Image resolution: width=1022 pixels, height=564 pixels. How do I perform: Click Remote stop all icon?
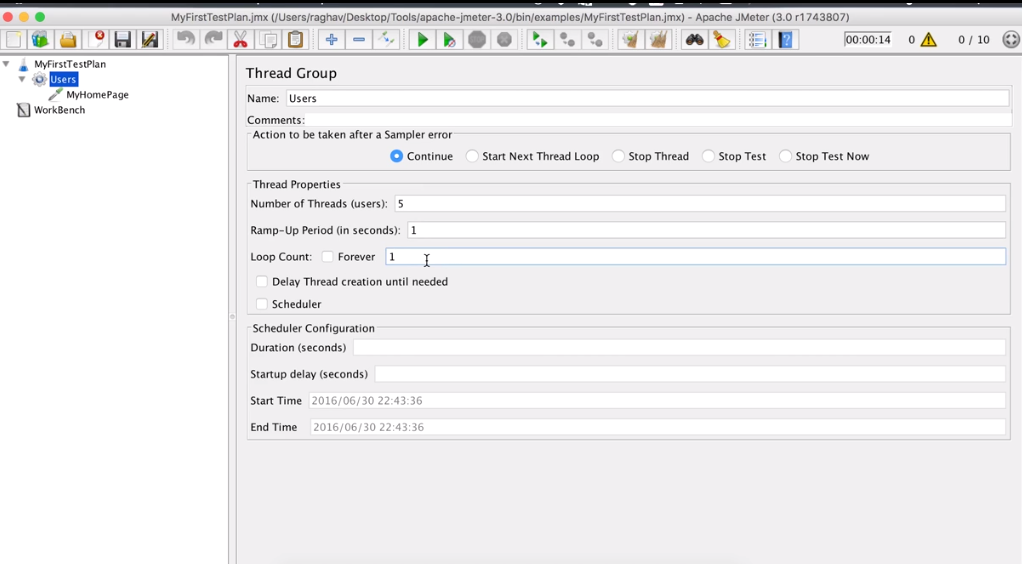tap(568, 40)
